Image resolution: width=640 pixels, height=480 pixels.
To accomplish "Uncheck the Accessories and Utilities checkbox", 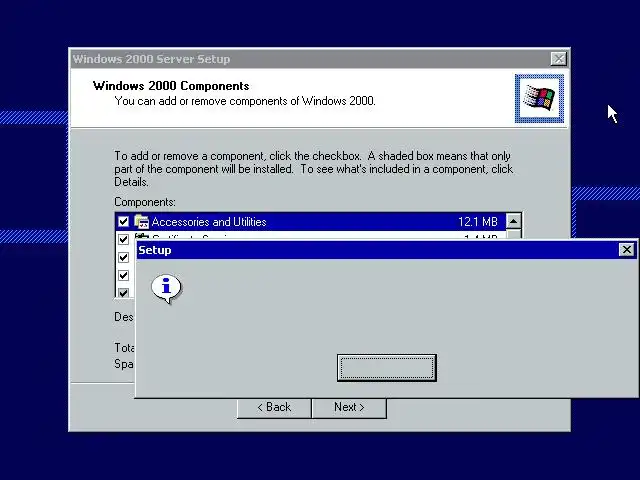I will point(123,222).
